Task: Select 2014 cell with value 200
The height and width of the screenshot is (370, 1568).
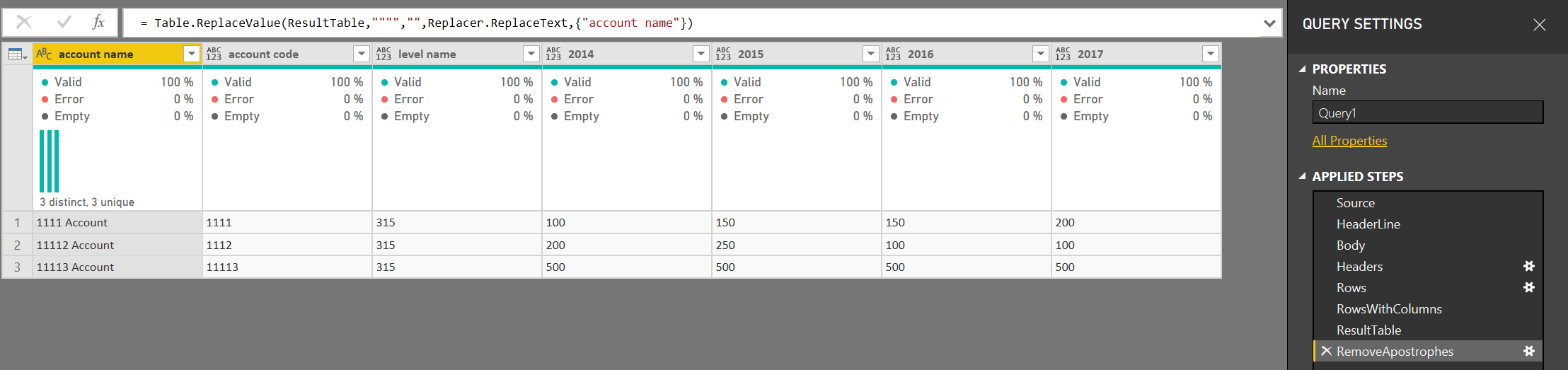Action: click(627, 245)
